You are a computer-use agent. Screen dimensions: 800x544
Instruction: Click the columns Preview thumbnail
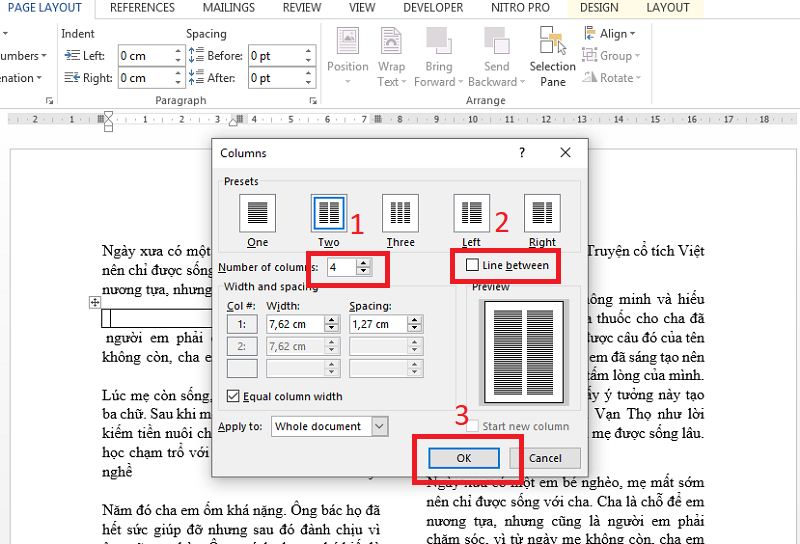[523, 352]
